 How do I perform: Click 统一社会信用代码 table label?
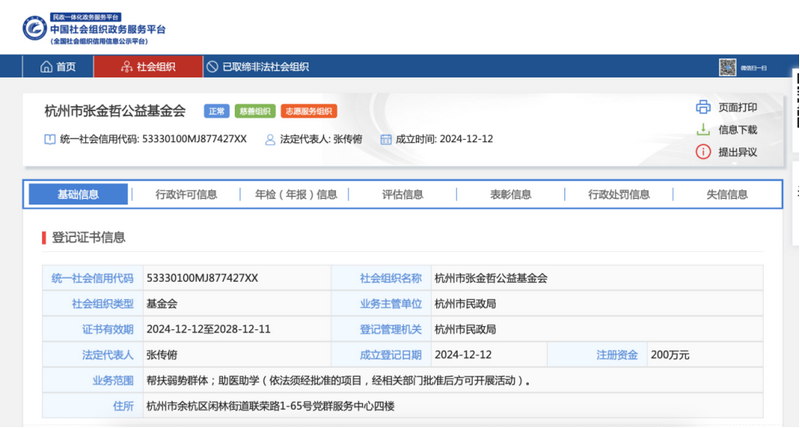92,278
